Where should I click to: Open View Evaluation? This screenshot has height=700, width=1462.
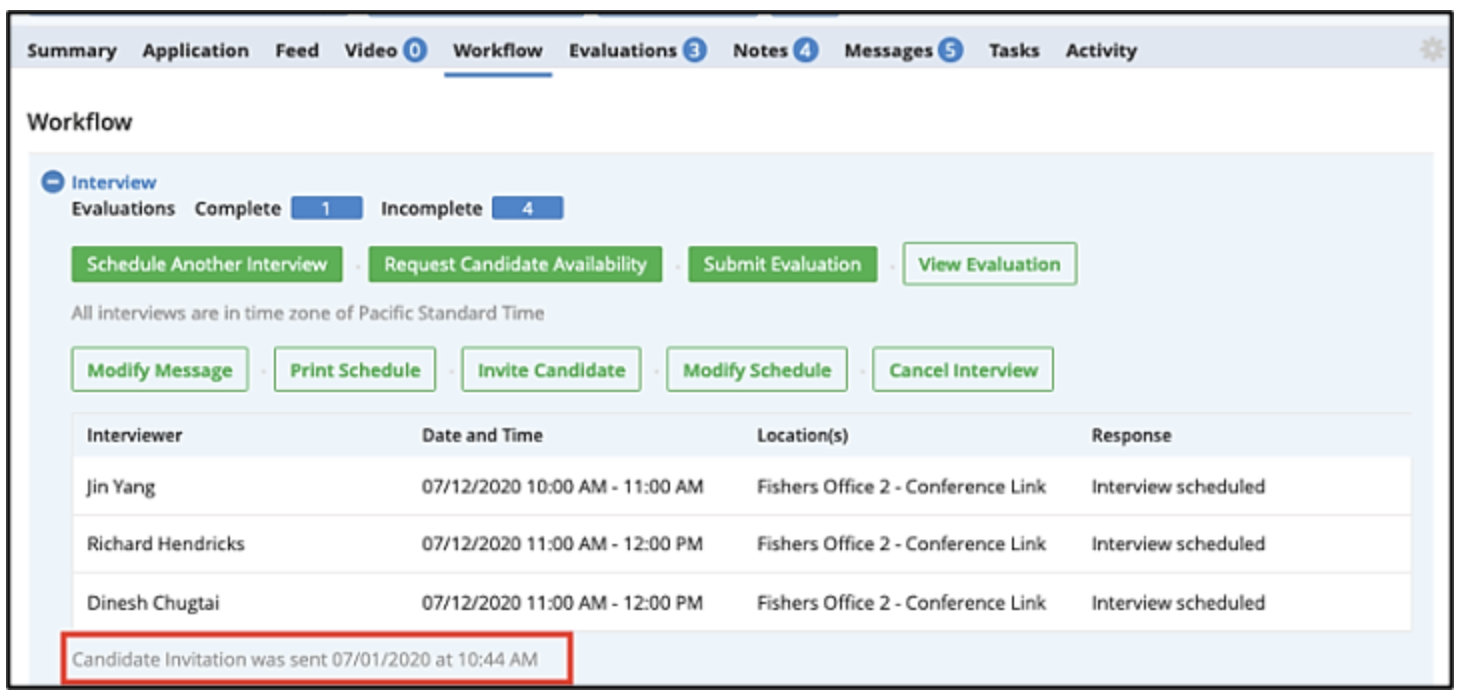click(x=990, y=264)
